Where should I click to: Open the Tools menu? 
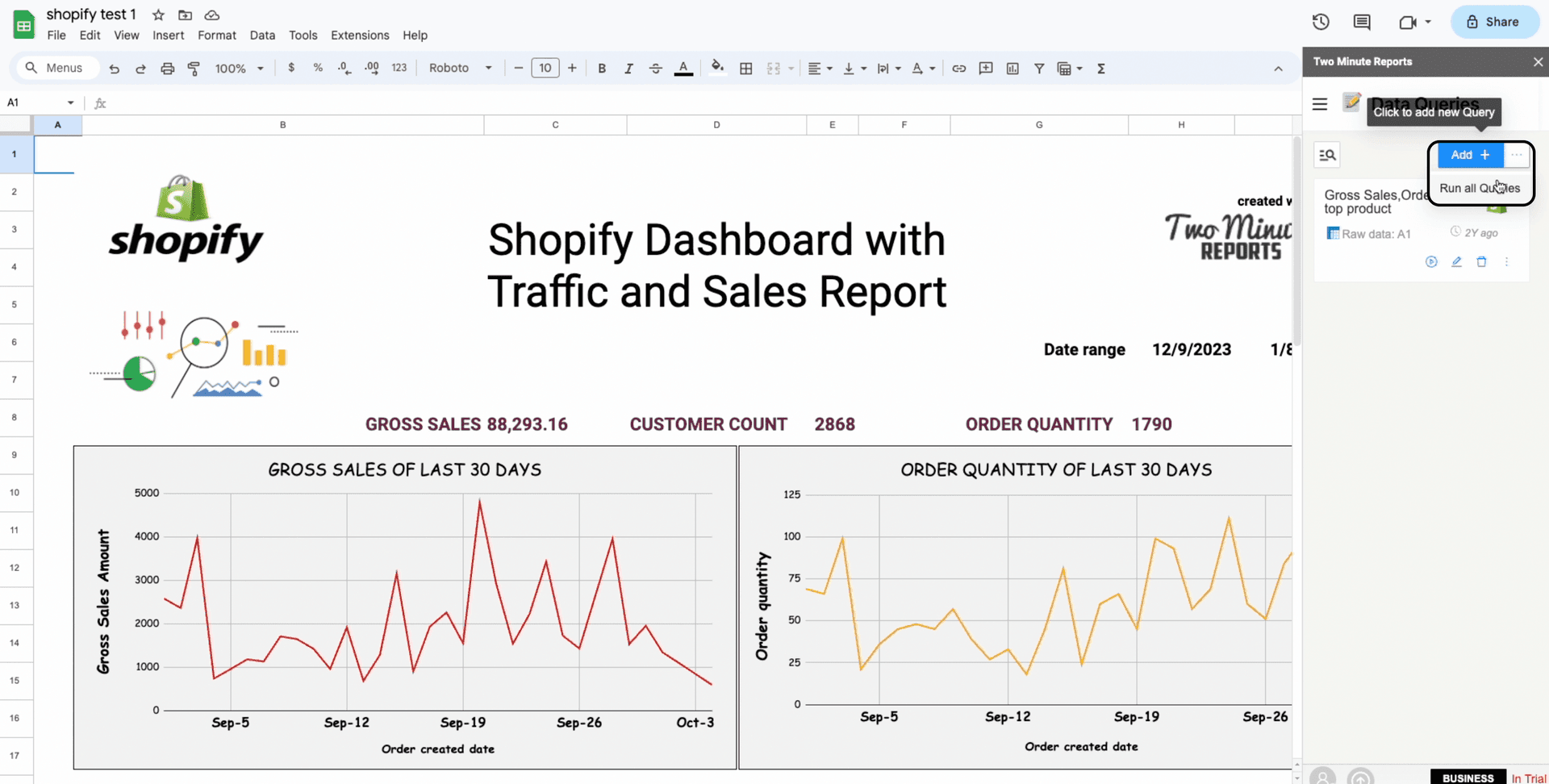click(303, 35)
